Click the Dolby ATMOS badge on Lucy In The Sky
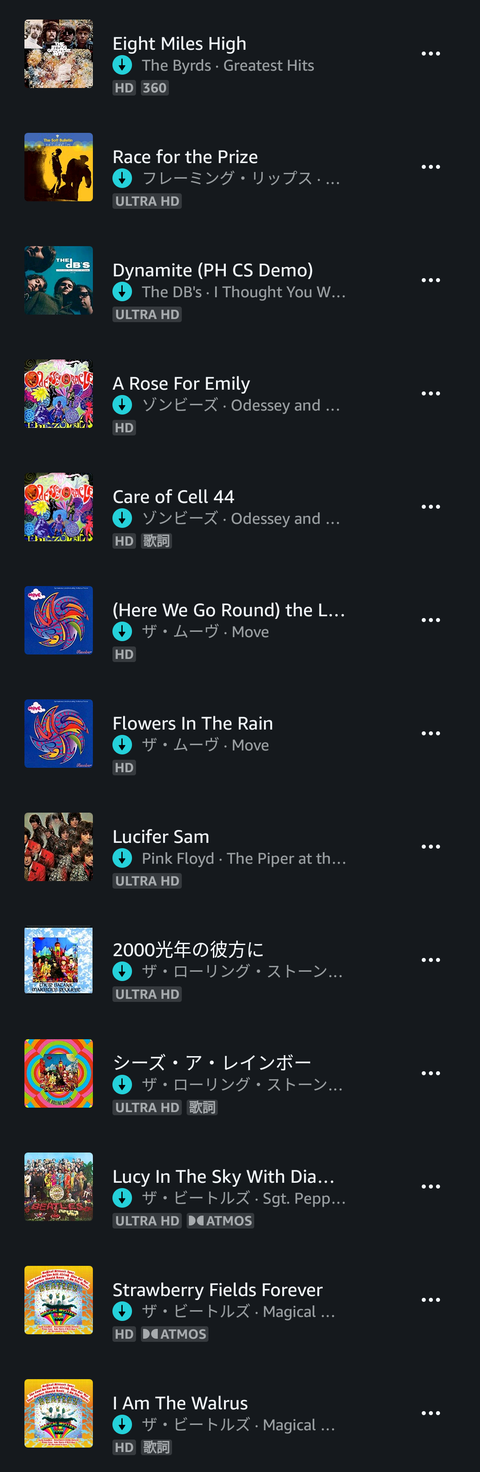This screenshot has width=480, height=1472. pos(220,1221)
